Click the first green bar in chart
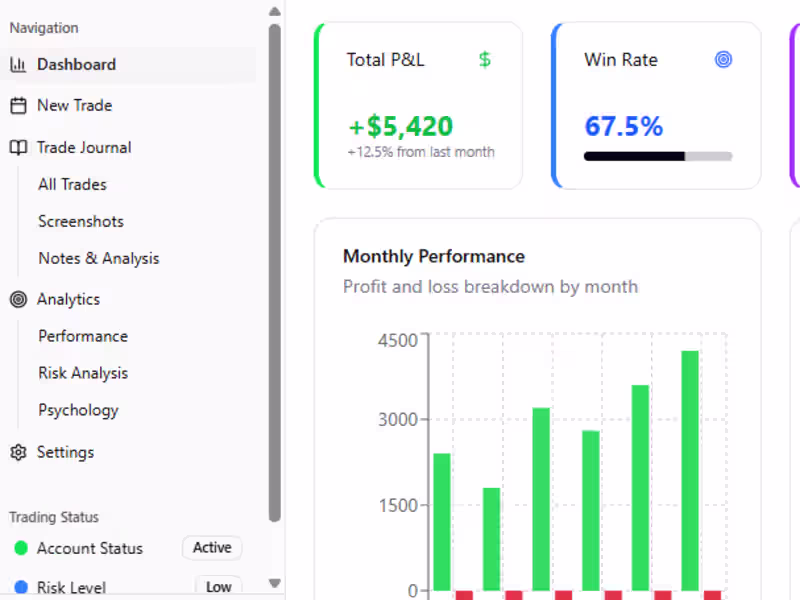 442,521
